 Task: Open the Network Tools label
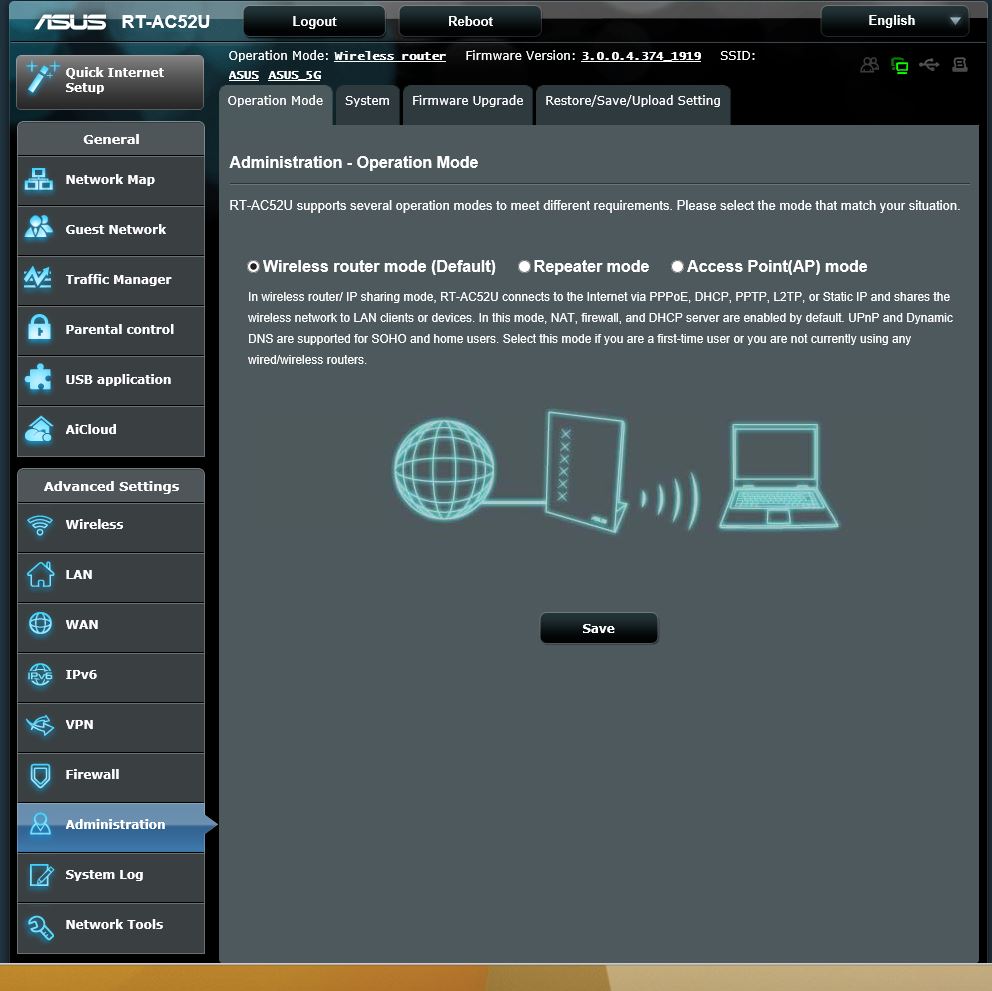[x=114, y=925]
